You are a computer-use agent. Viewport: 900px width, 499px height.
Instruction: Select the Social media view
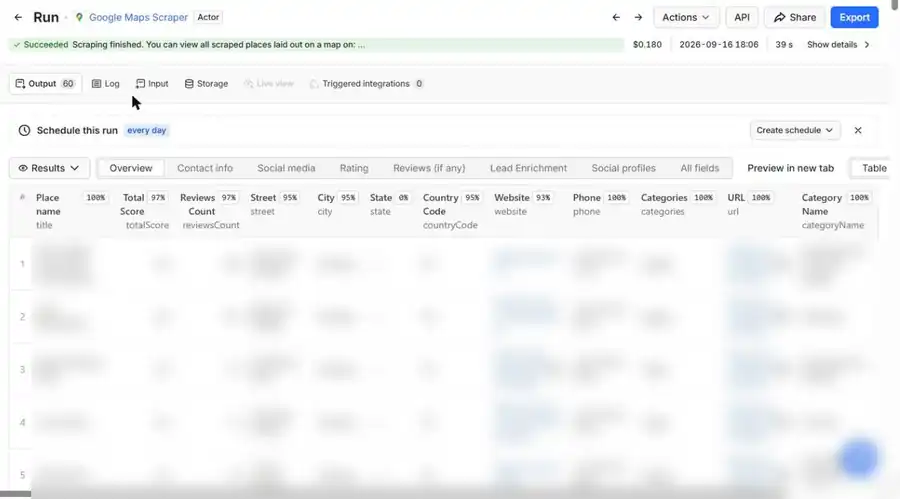point(286,168)
